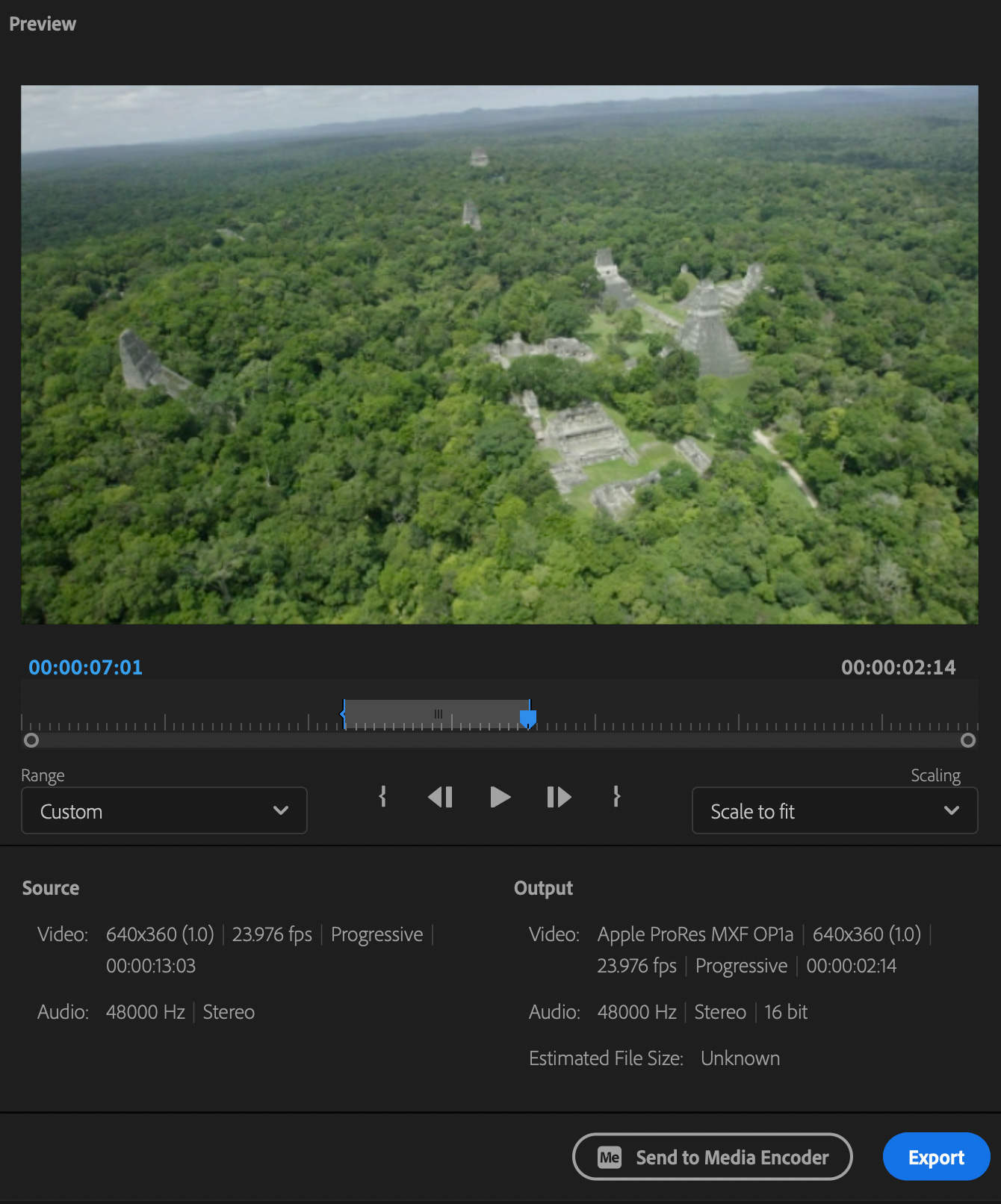1001x1204 pixels.
Task: Click the Estimated File Size Unknown value
Action: tap(740, 1058)
